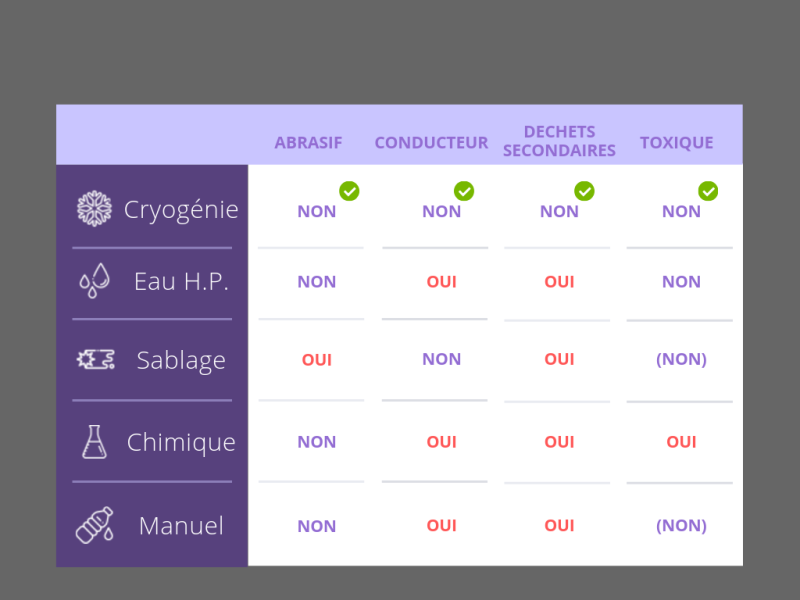Image resolution: width=800 pixels, height=600 pixels.
Task: Select the TOXIQUE column header
Action: [x=677, y=143]
